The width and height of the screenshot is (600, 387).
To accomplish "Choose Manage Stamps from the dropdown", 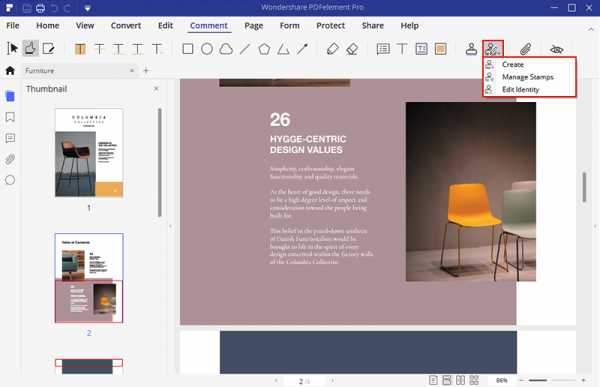I will [529, 77].
